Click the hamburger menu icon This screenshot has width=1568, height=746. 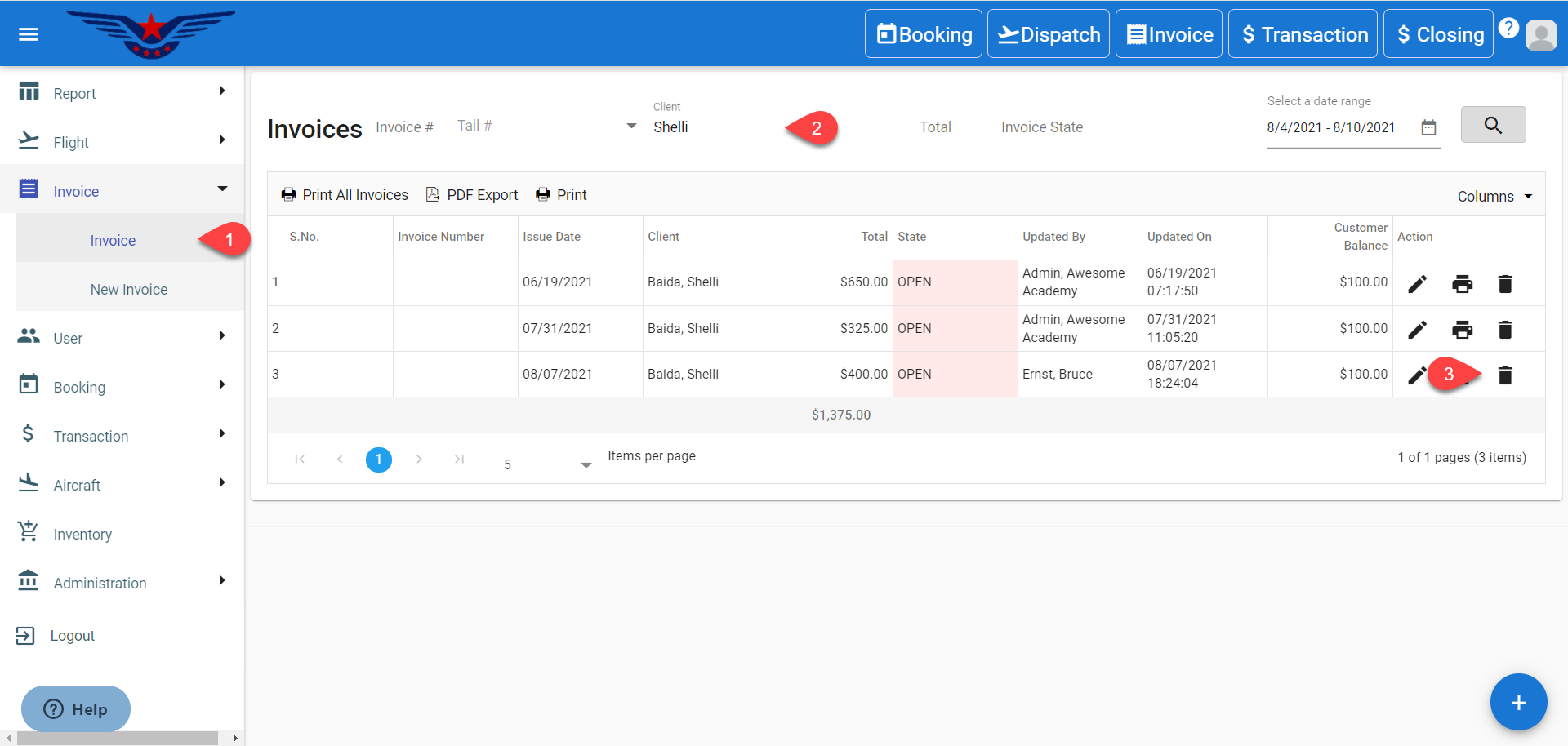coord(29,34)
